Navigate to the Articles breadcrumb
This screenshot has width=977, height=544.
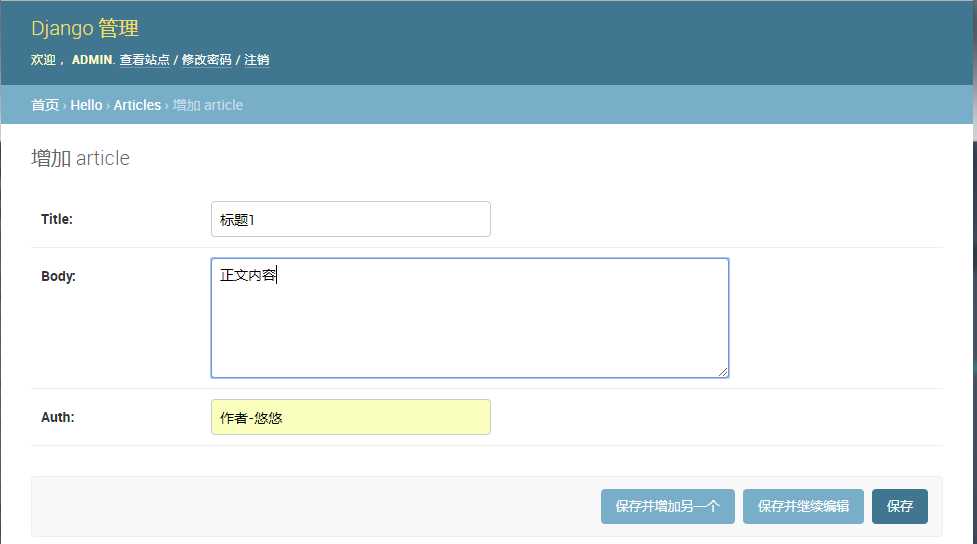tap(137, 105)
